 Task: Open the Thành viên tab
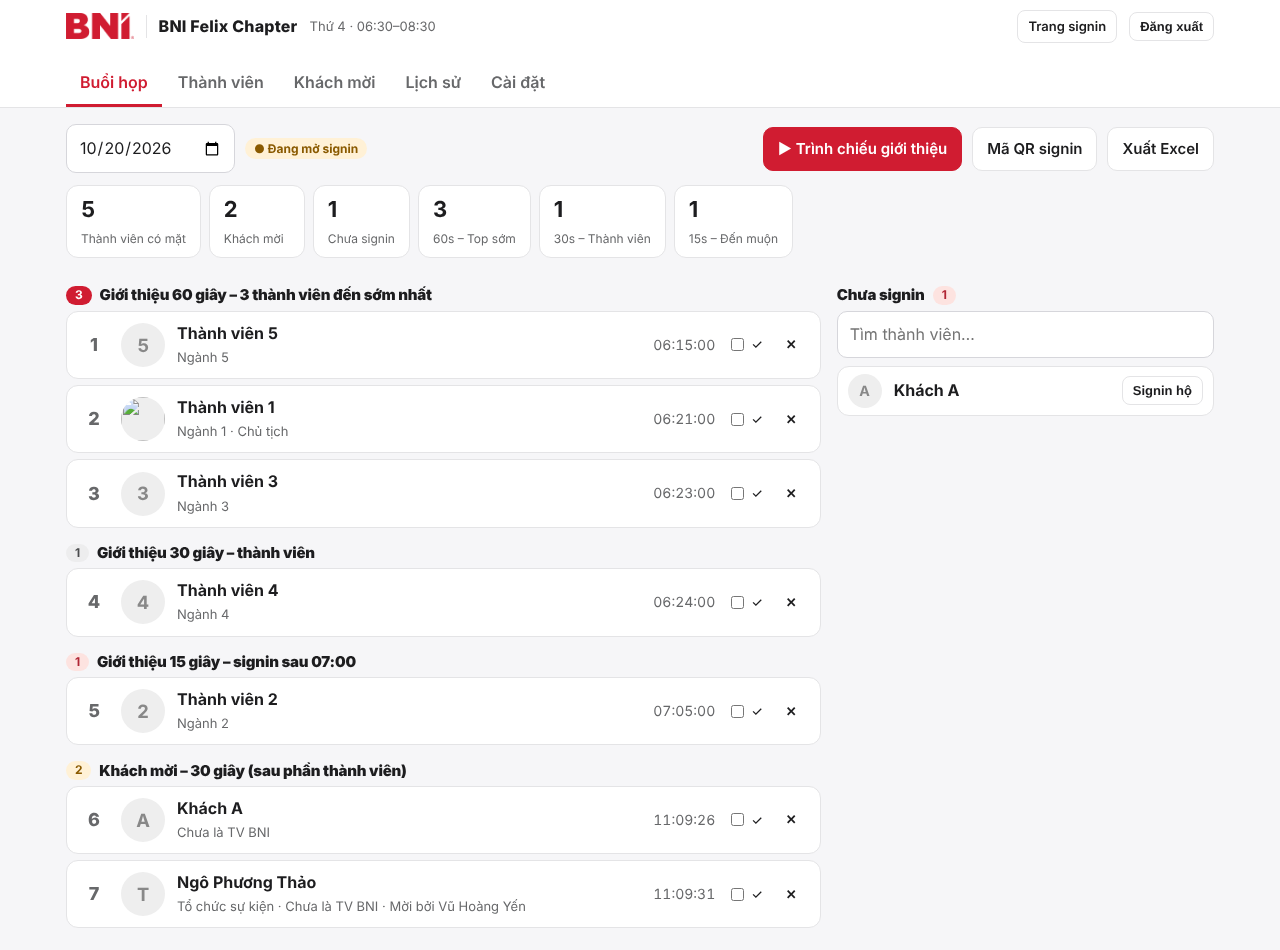(221, 82)
